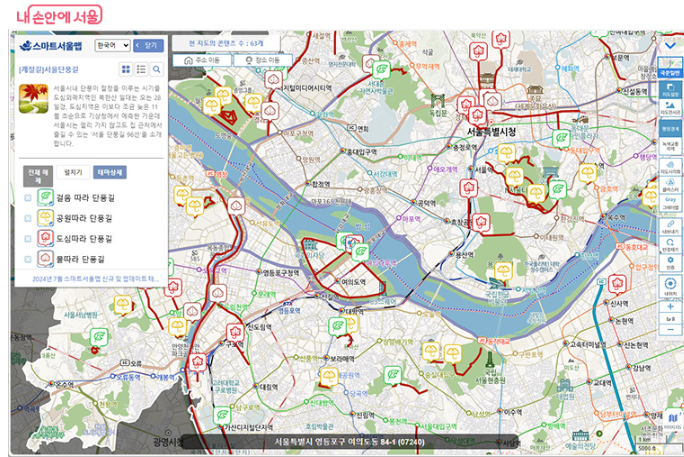Click the 고속터미널역 station label
Screen dimensions: 684x457
pyautogui.click(x=587, y=344)
